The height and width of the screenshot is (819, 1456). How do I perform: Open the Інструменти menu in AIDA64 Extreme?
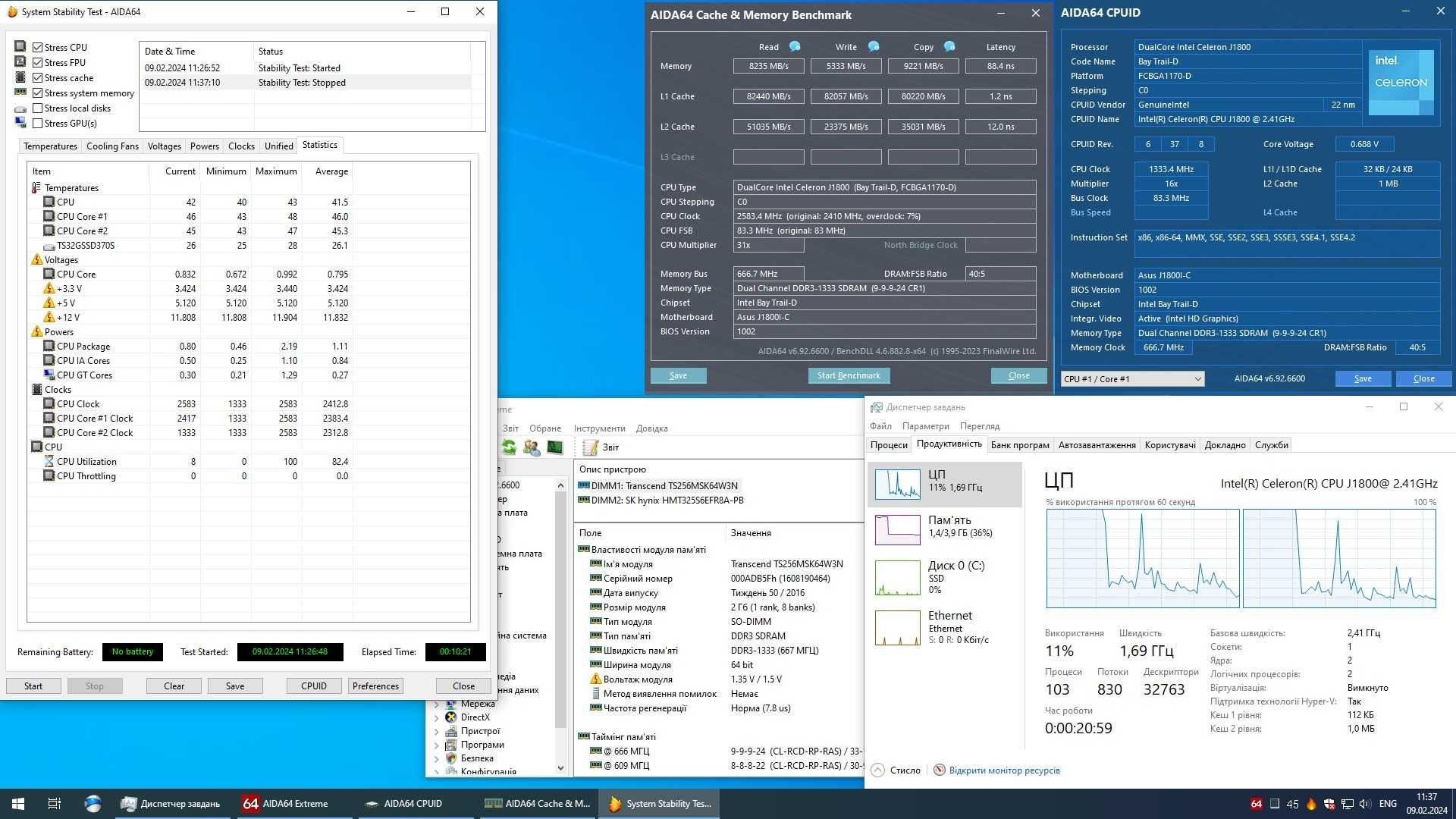point(599,428)
